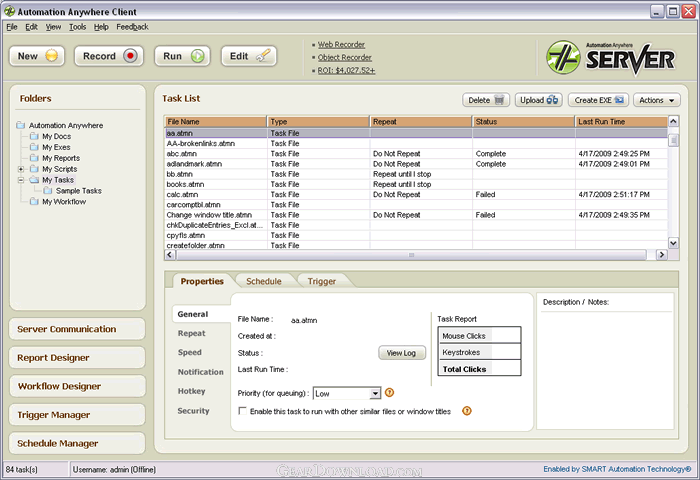Open the Speed properties section

tap(190, 353)
